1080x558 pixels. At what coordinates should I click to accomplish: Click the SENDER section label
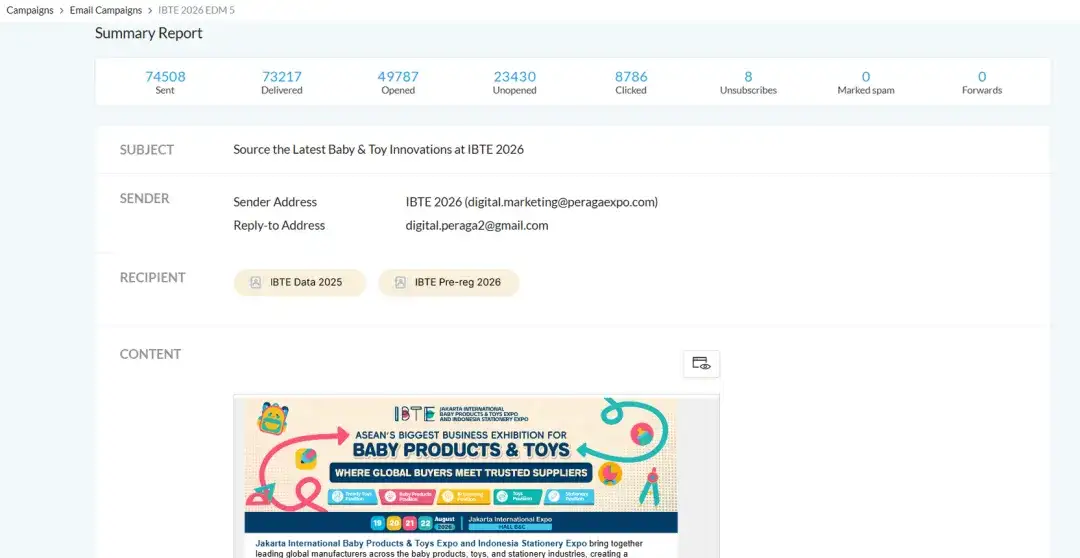(145, 198)
